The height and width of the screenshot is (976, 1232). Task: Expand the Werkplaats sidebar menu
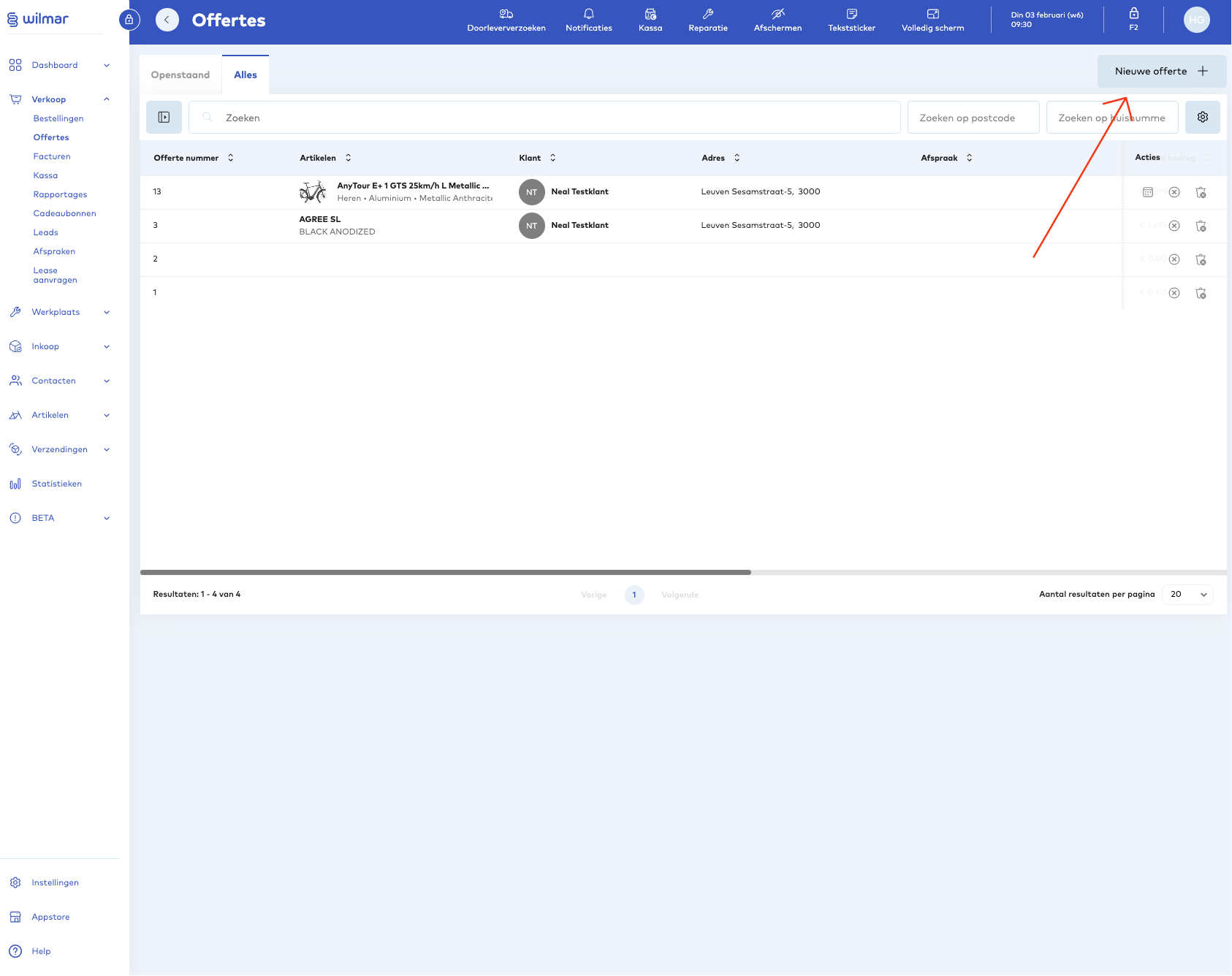(x=58, y=312)
